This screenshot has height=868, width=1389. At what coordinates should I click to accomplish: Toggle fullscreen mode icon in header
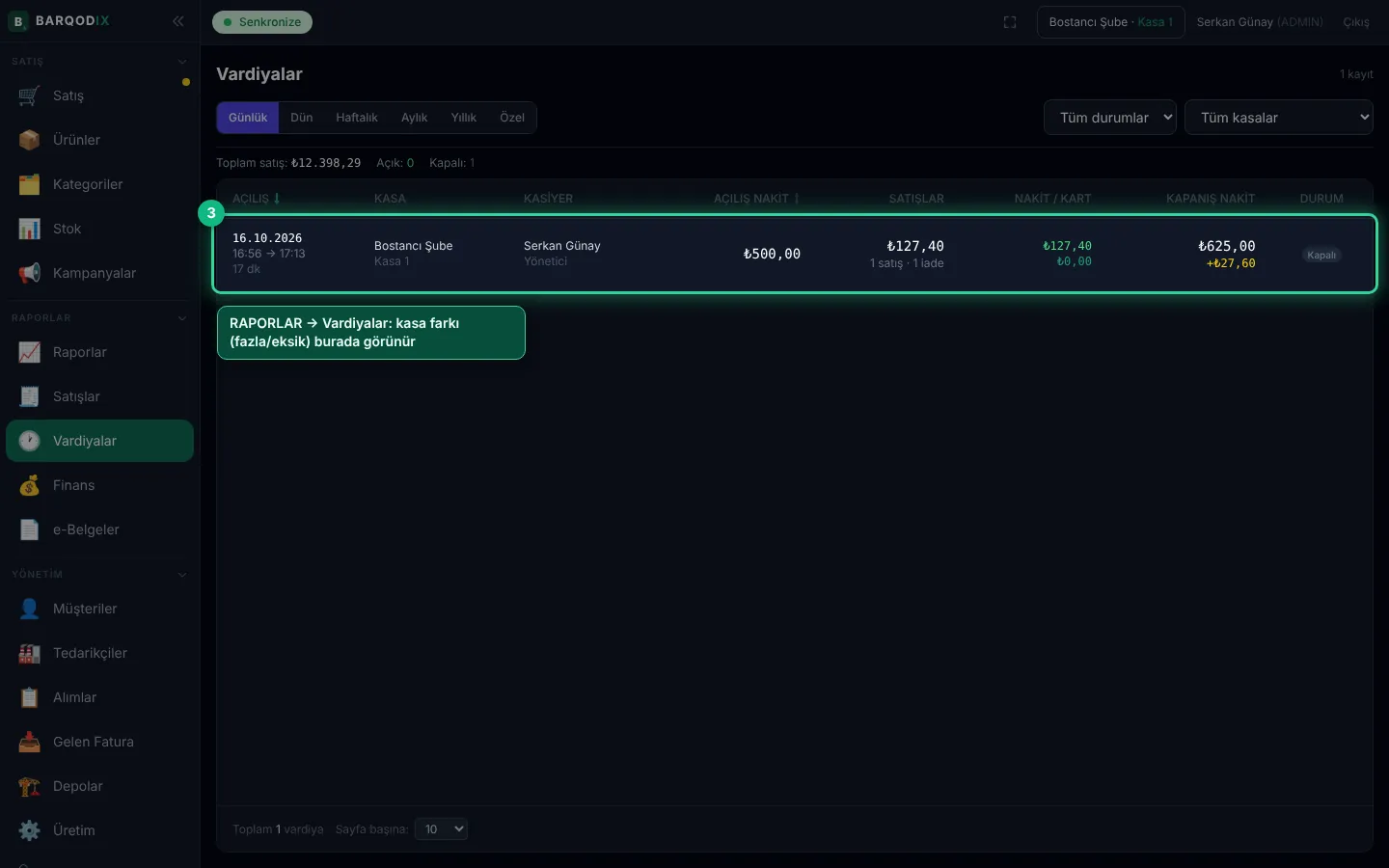[1010, 22]
